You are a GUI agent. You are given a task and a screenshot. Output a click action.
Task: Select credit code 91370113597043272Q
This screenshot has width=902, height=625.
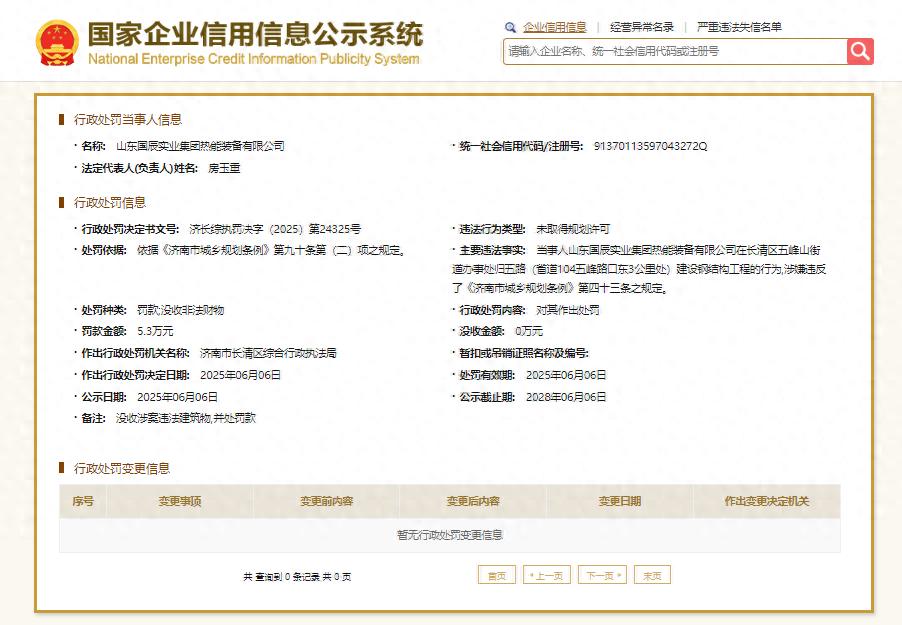point(650,146)
